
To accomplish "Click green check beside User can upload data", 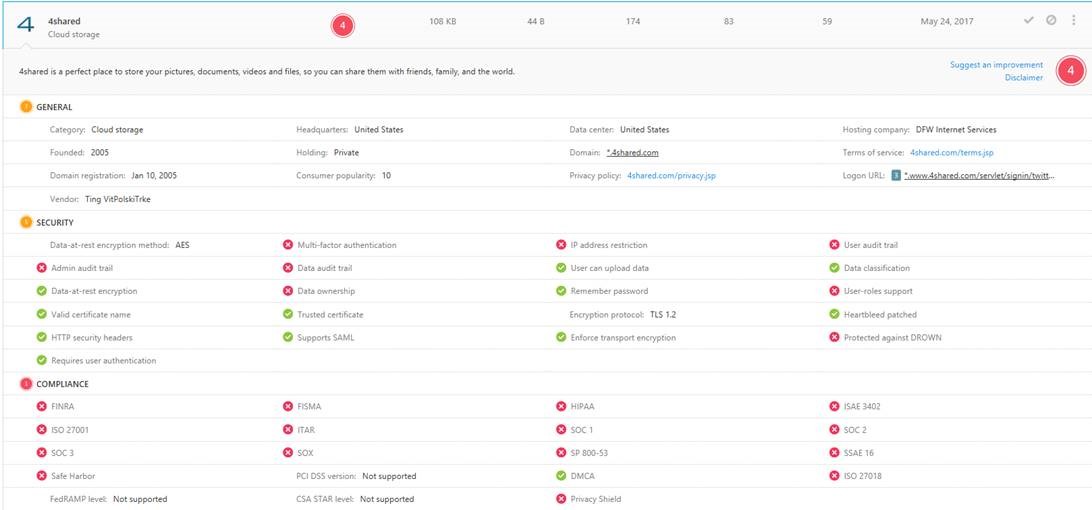I will click(x=561, y=268).
